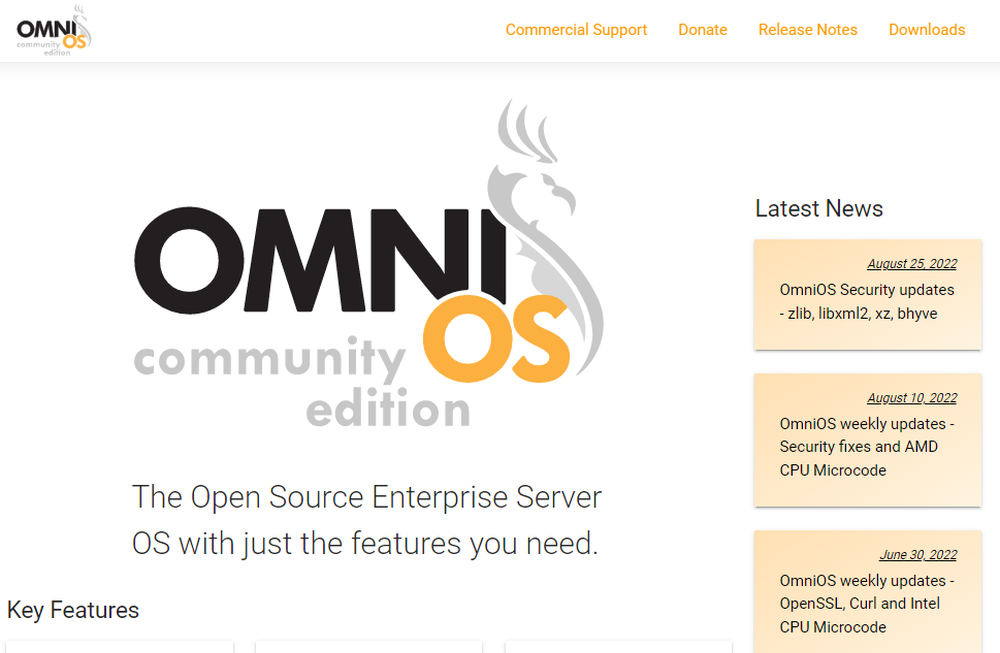Click the OmniOS logo in the header

point(54,31)
